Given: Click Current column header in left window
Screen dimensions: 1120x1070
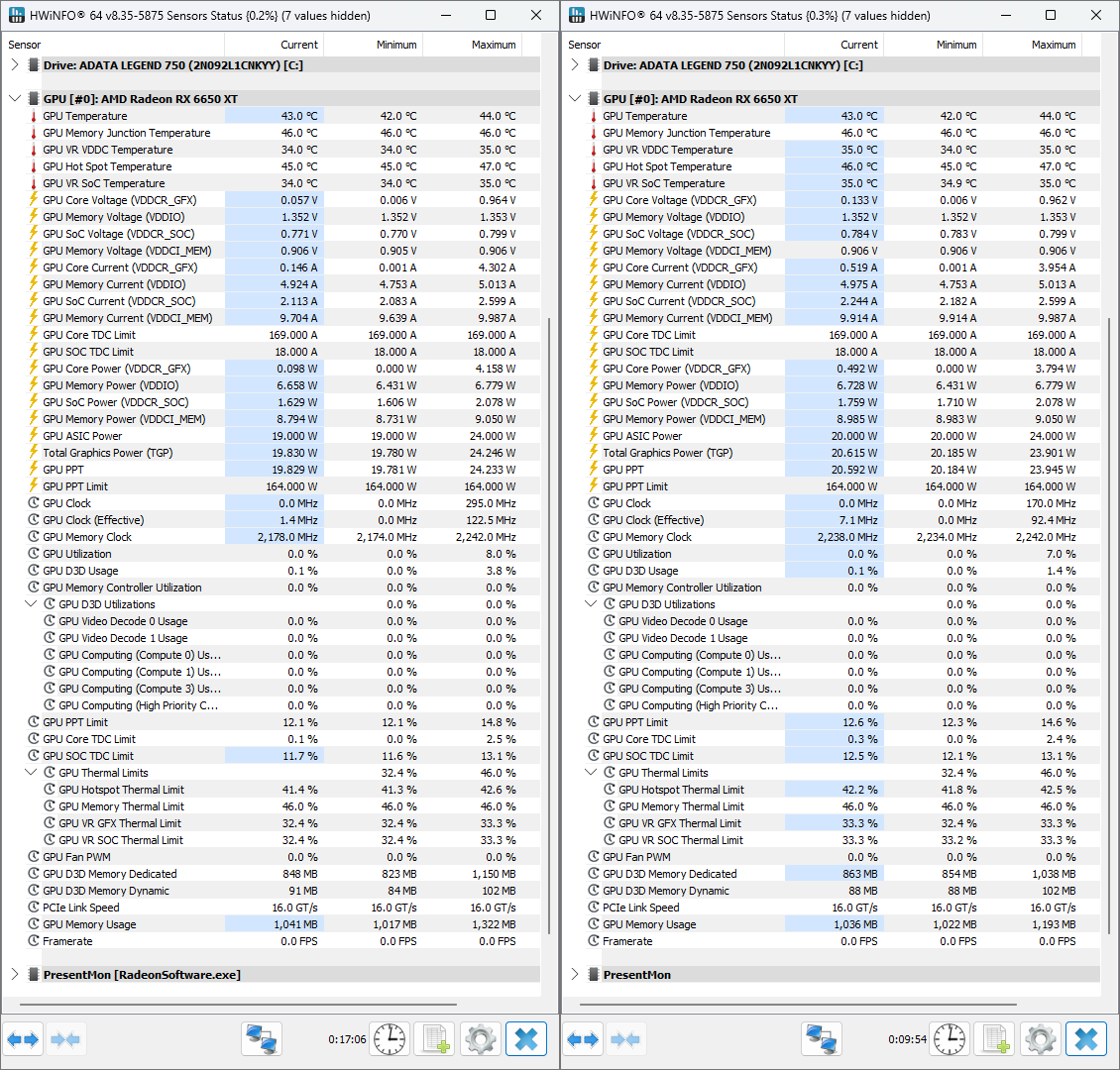Looking at the screenshot, I should (275, 45).
